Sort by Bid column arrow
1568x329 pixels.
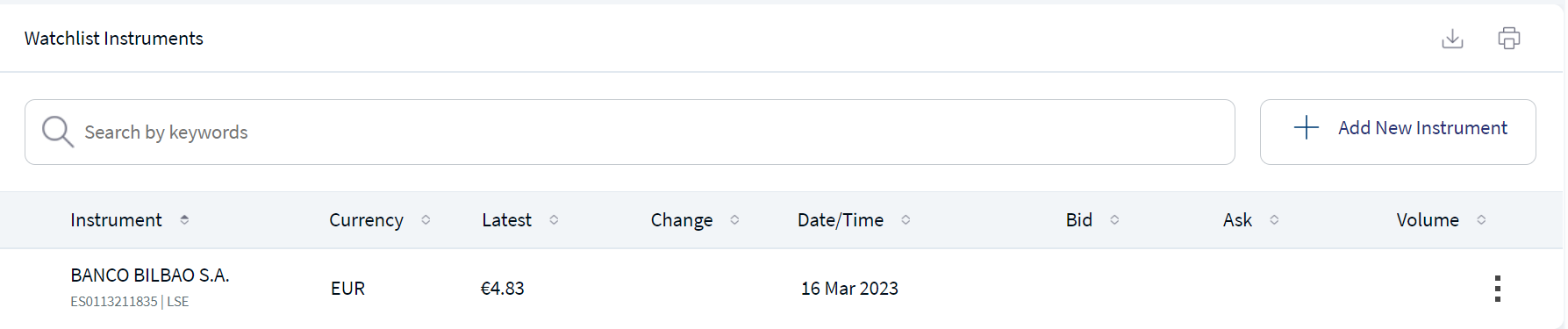pos(1114,220)
